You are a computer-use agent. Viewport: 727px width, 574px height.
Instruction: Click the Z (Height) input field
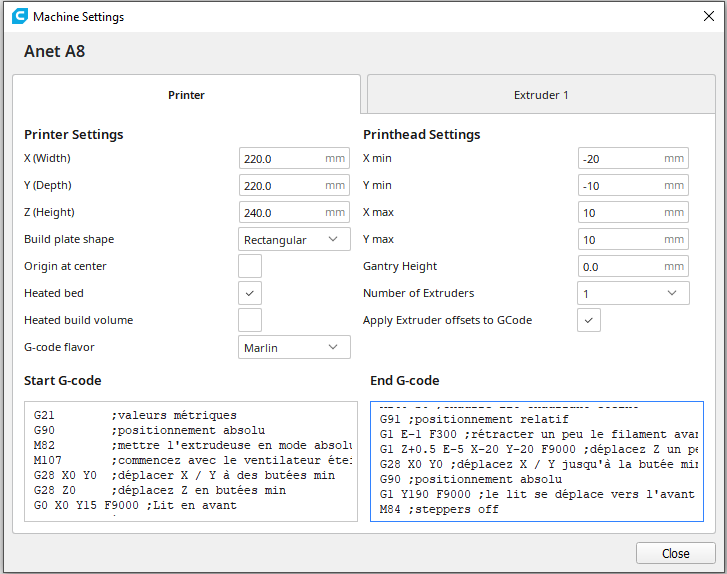(x=294, y=212)
